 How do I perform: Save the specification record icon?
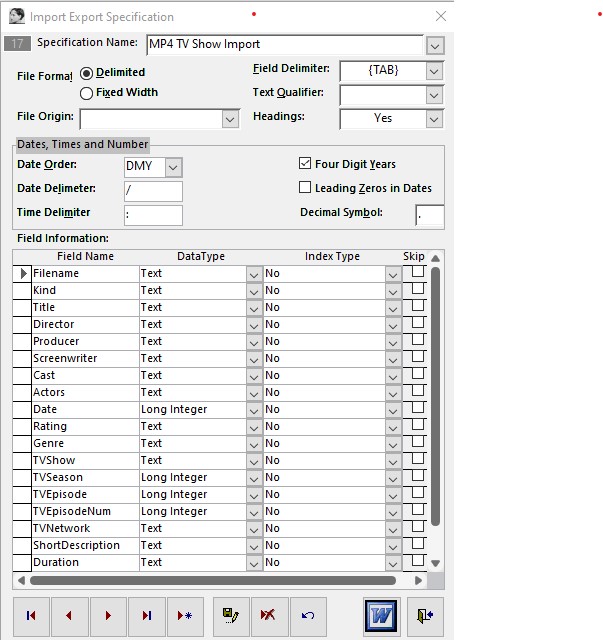tap(231, 616)
